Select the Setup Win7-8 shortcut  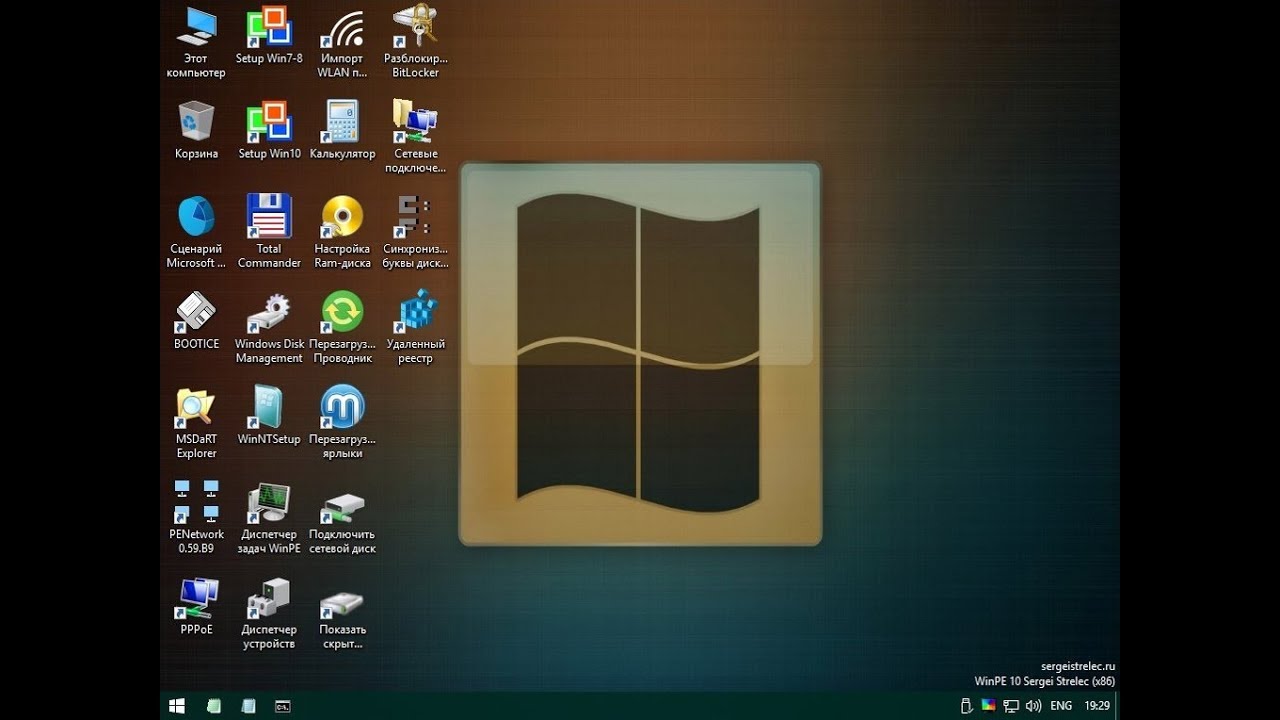click(269, 36)
